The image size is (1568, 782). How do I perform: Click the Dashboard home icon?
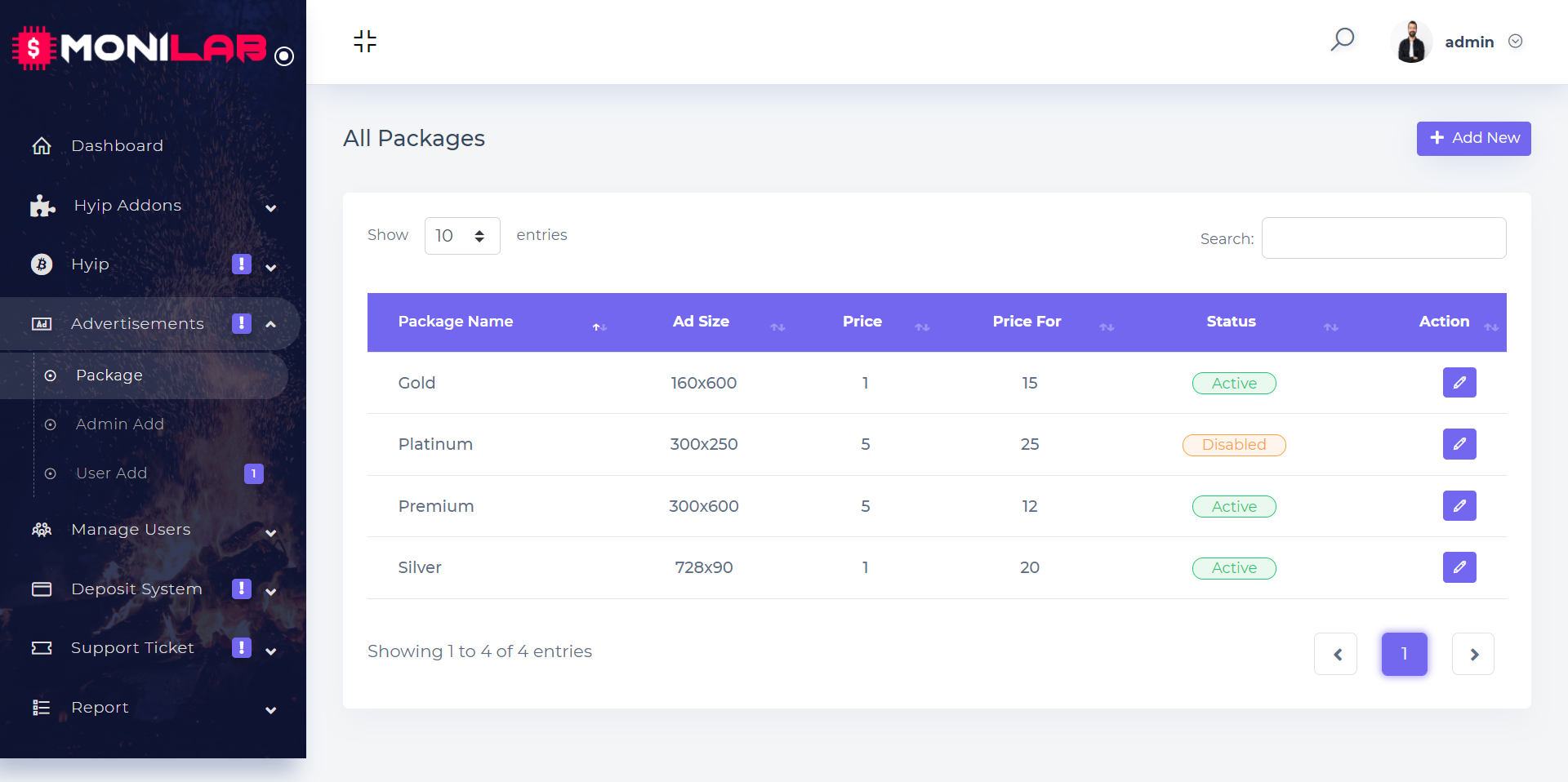[42, 146]
